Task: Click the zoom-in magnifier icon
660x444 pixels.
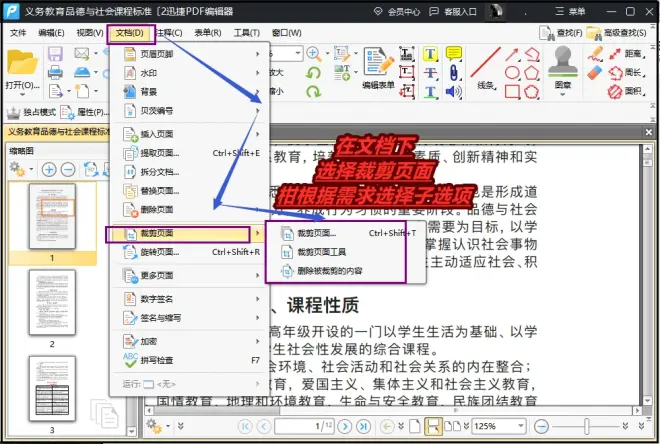Action: 314,53
